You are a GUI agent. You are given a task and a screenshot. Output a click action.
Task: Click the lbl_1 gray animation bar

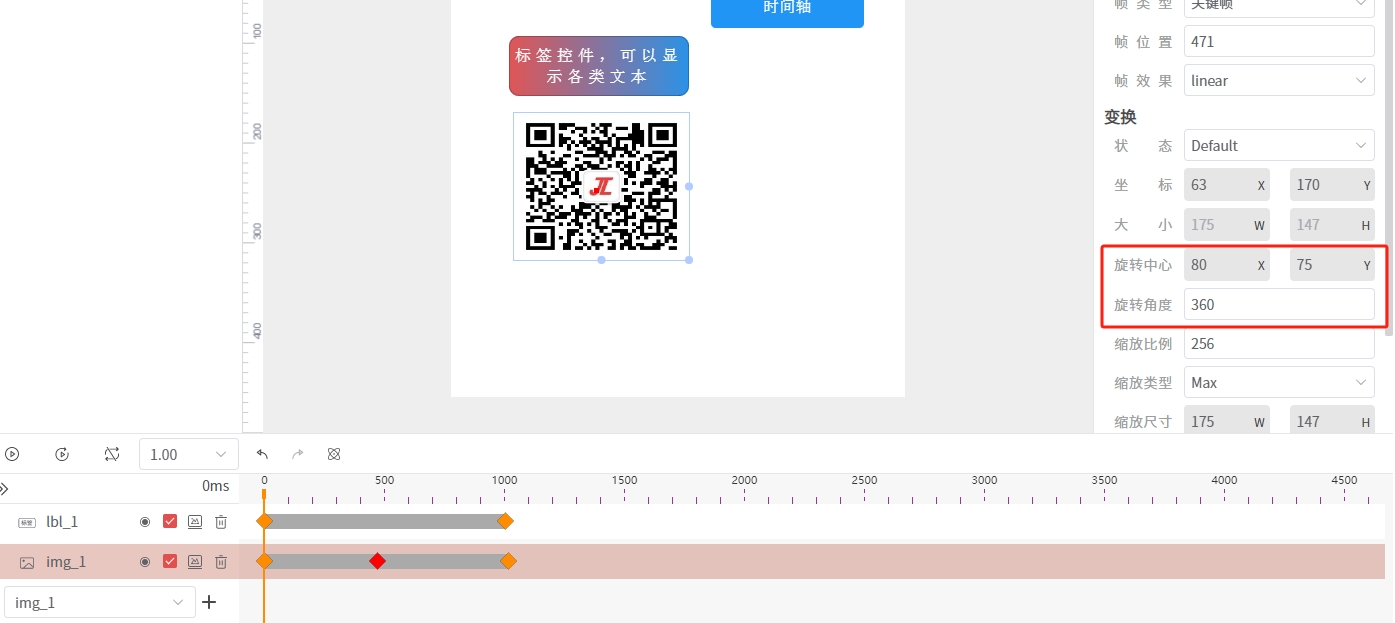tap(385, 521)
